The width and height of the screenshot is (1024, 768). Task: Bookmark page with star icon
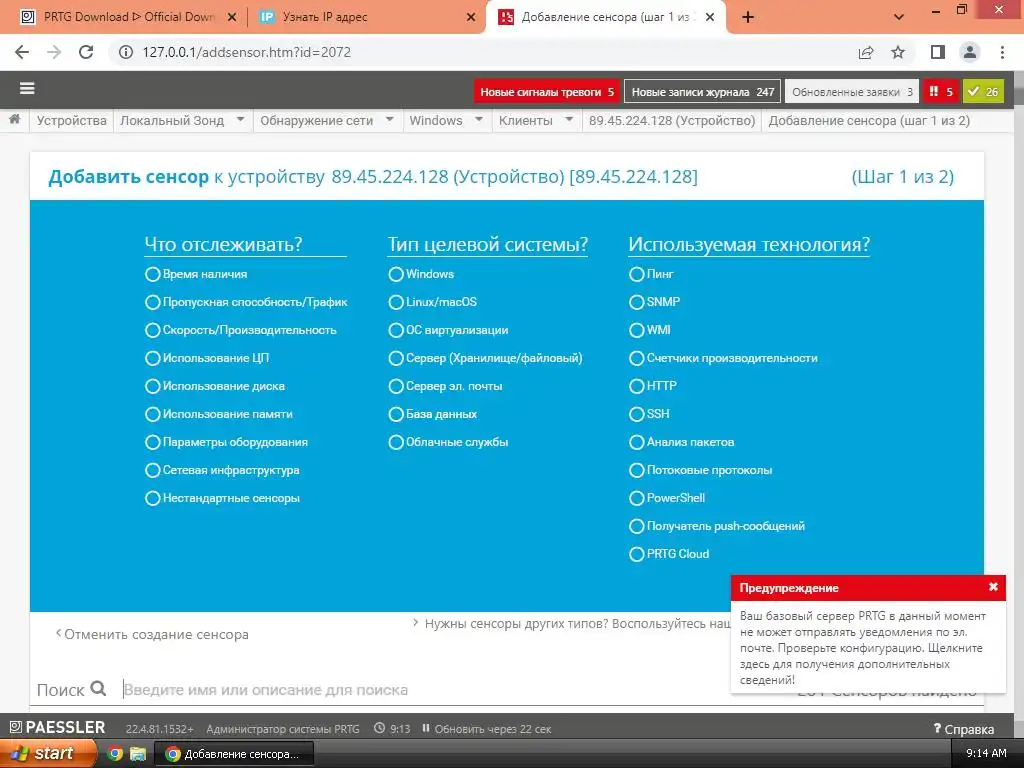click(898, 52)
